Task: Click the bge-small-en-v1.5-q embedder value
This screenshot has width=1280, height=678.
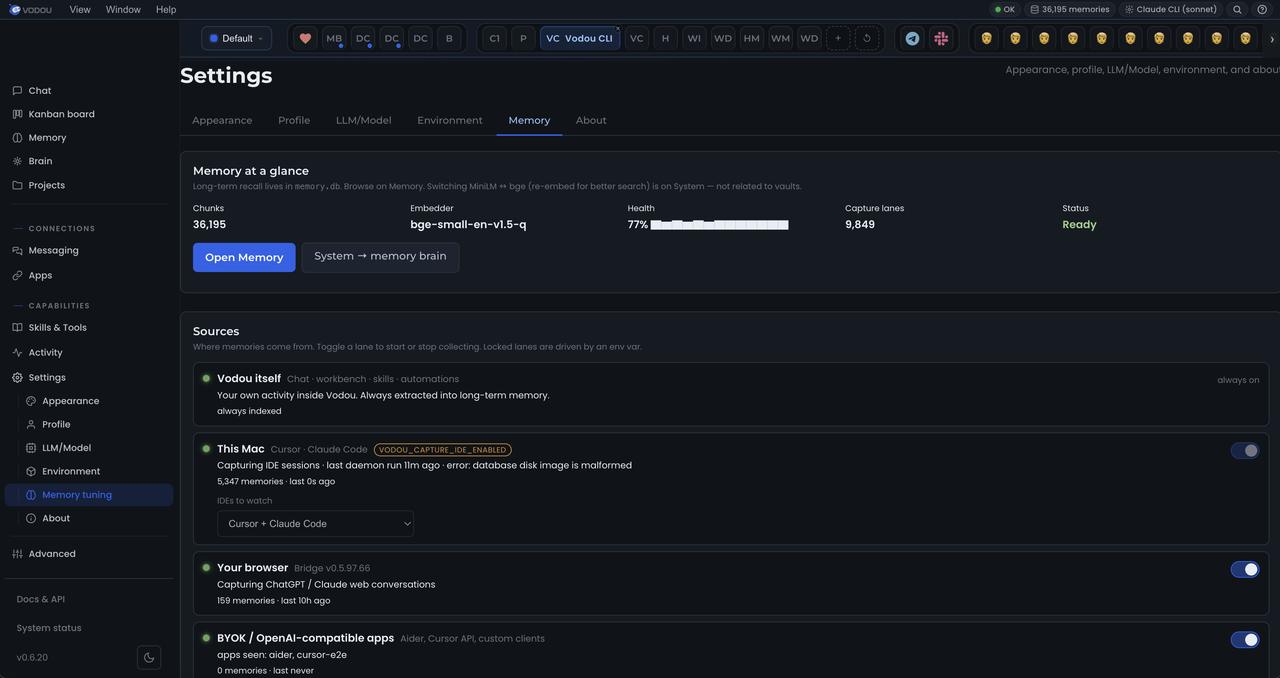Action: 468,225
